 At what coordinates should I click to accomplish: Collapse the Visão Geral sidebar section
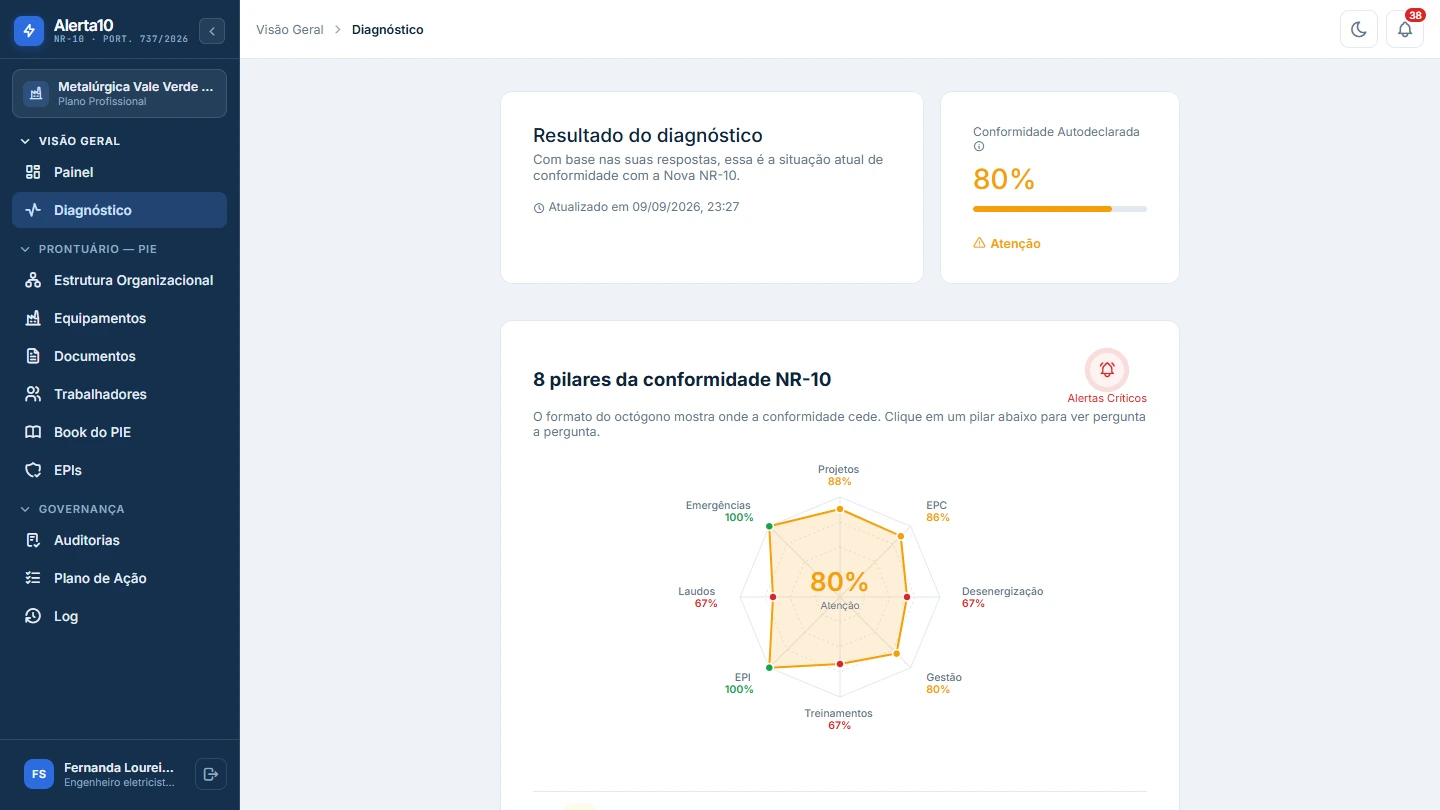point(70,141)
